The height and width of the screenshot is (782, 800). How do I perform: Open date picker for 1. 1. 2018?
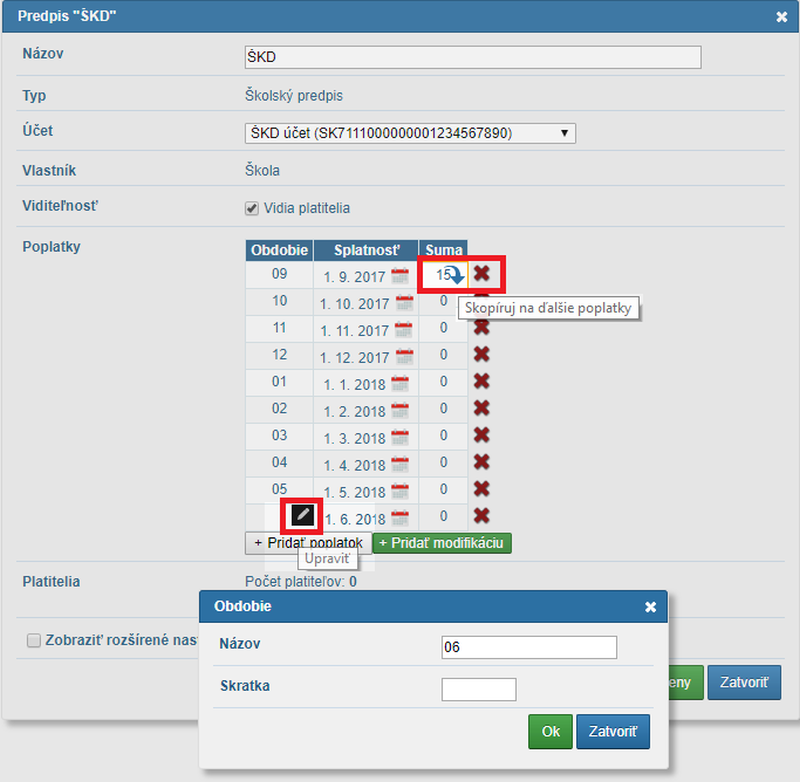(x=400, y=384)
